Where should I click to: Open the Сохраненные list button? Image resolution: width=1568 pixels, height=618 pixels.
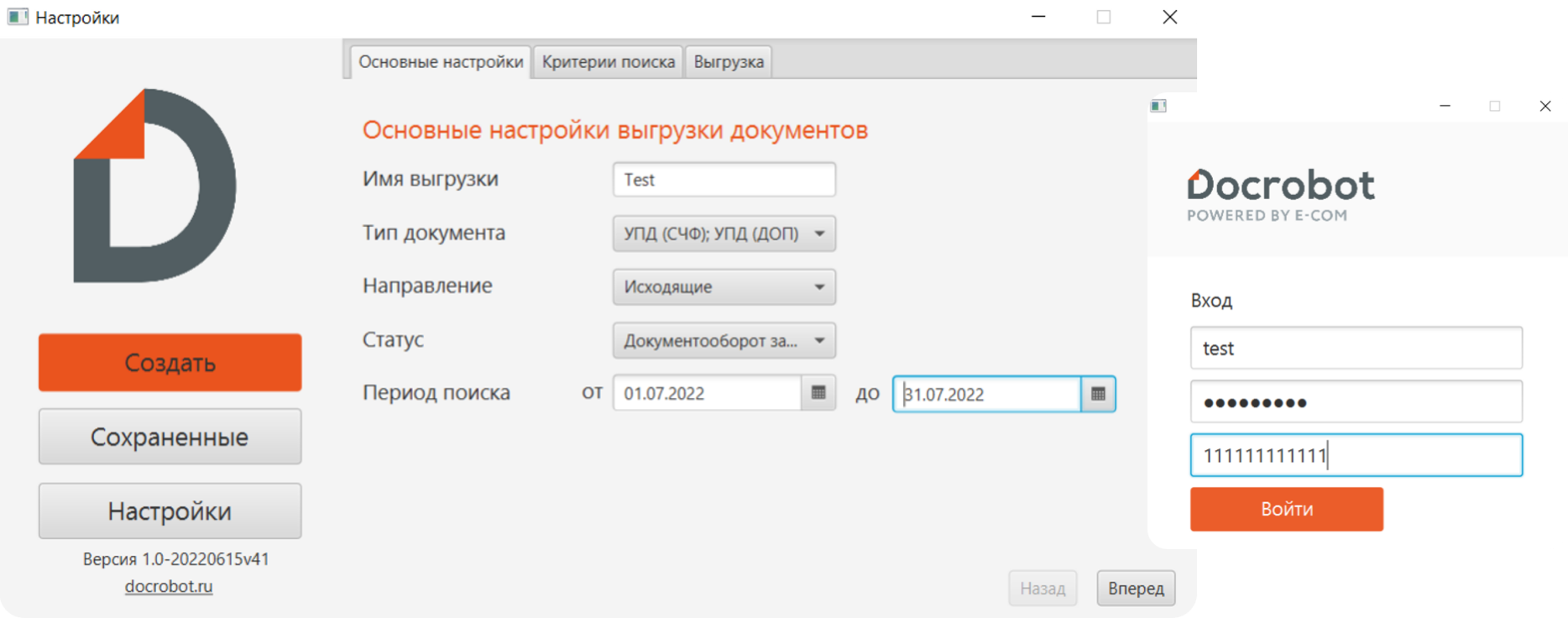pyautogui.click(x=170, y=437)
